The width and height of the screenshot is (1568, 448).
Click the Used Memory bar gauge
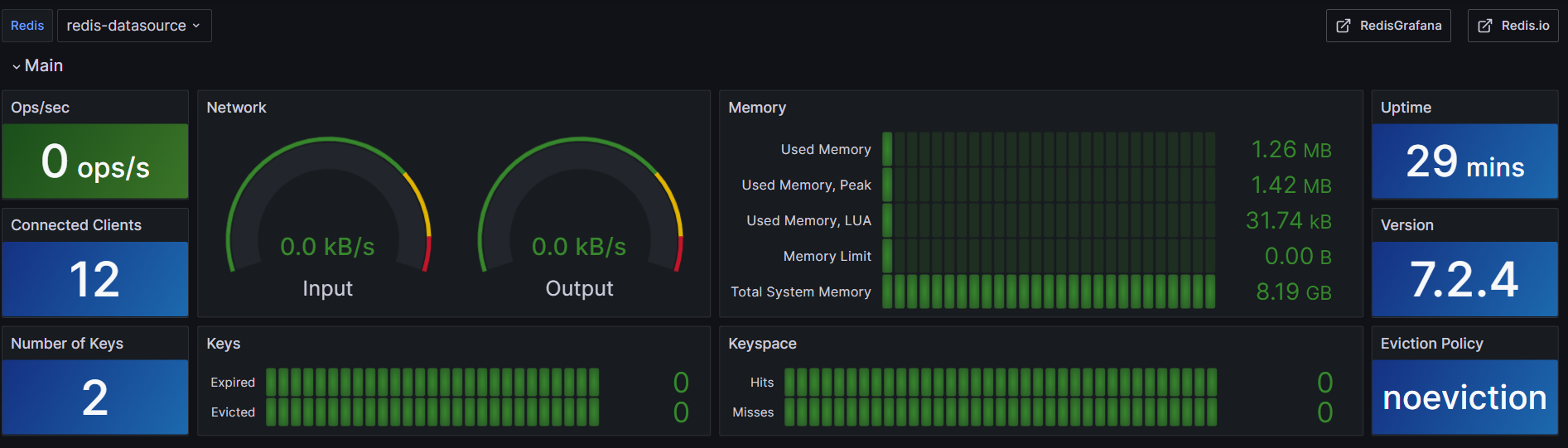coord(1048,149)
